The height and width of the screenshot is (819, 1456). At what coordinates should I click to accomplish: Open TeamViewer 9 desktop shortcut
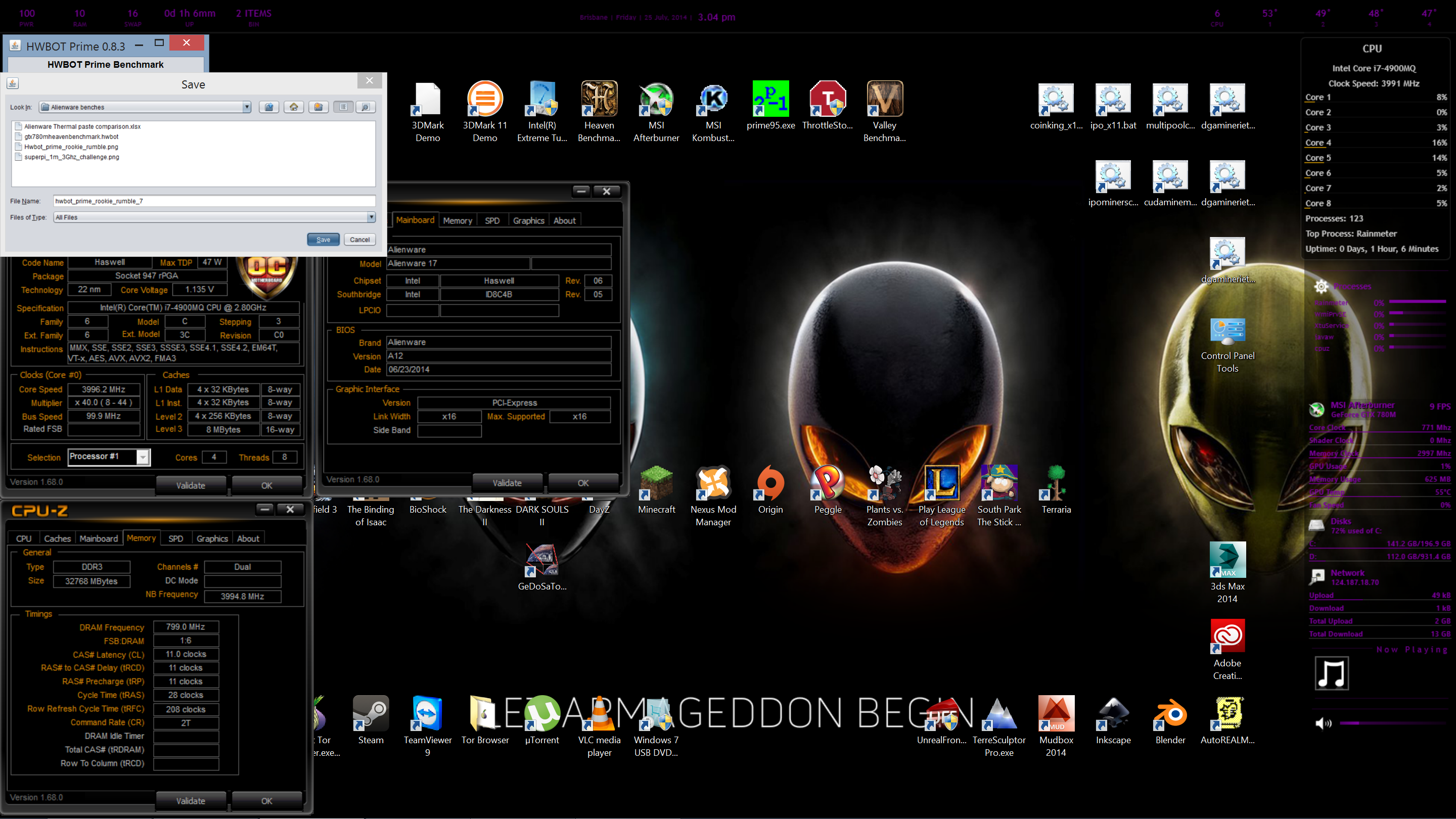click(x=427, y=726)
